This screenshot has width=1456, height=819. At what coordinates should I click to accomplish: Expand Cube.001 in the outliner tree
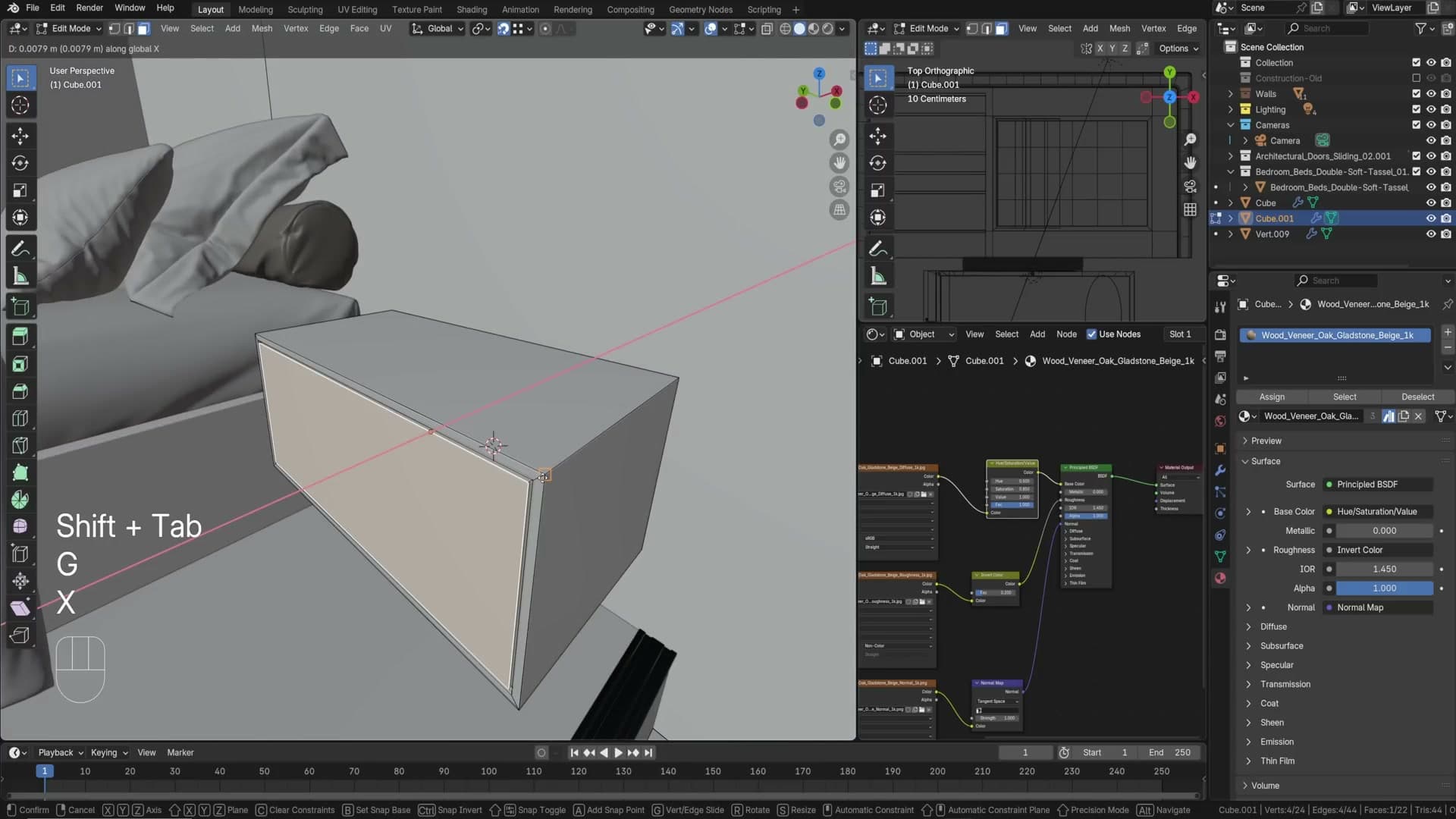[x=1230, y=218]
